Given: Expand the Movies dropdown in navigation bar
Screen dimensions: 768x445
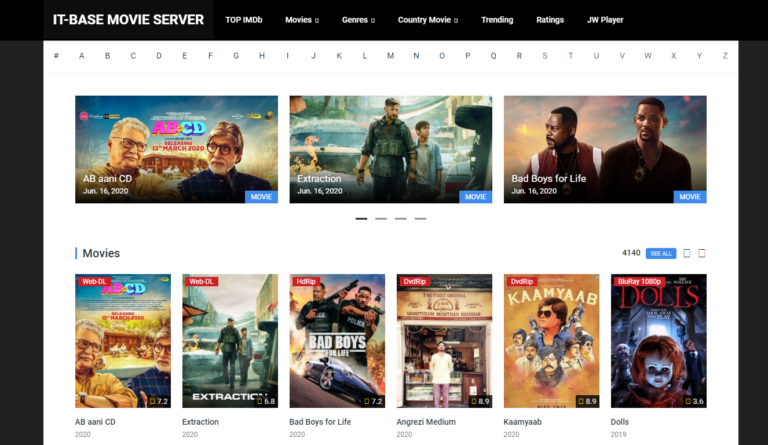Looking at the screenshot, I should [302, 20].
